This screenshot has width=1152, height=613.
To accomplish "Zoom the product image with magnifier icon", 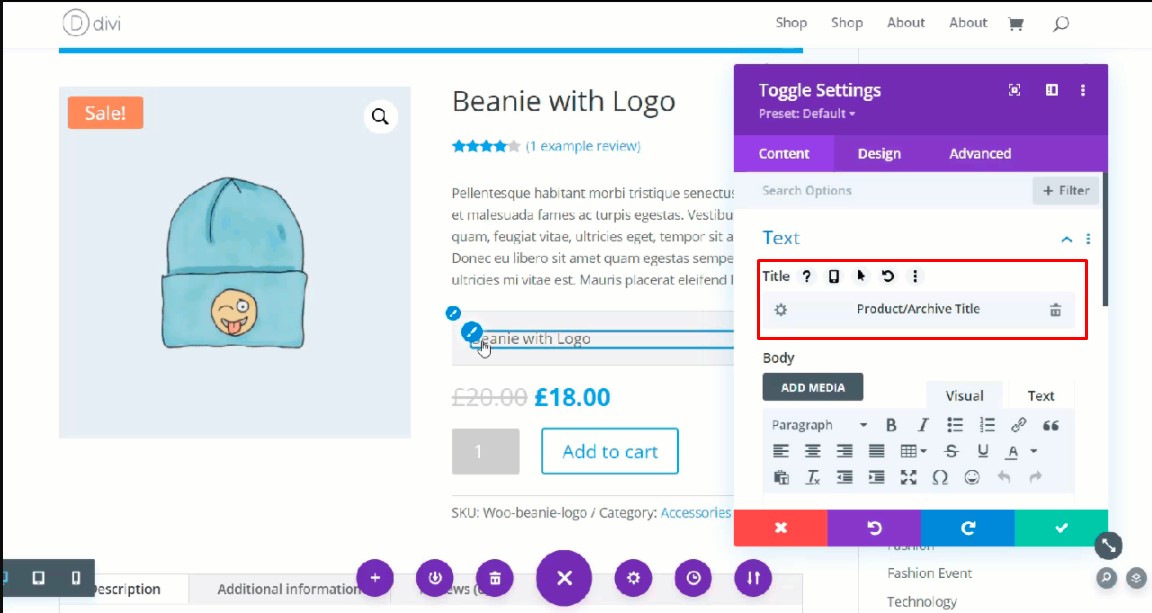I will (x=380, y=117).
